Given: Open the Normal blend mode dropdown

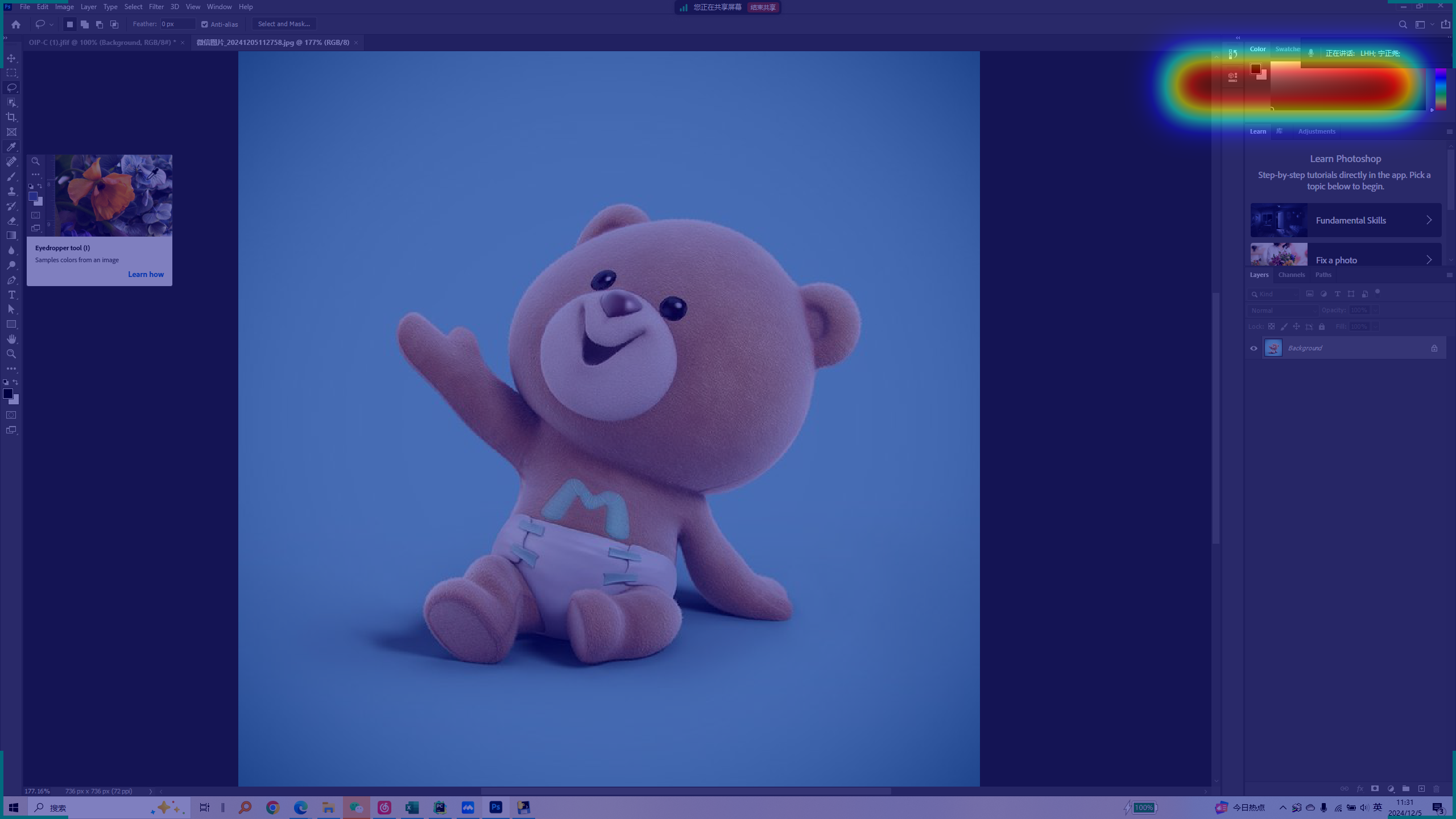Looking at the screenshot, I should coord(1283,311).
